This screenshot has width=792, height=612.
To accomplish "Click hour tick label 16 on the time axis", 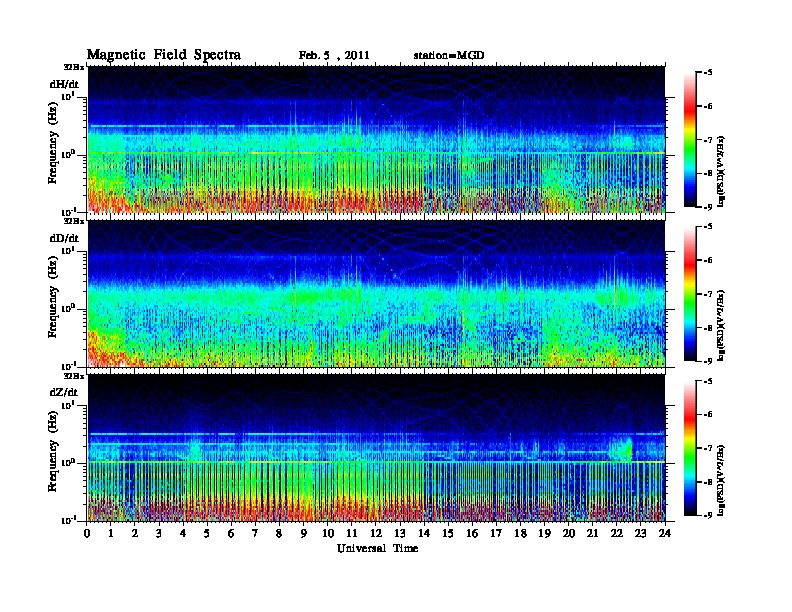I will coord(472,533).
